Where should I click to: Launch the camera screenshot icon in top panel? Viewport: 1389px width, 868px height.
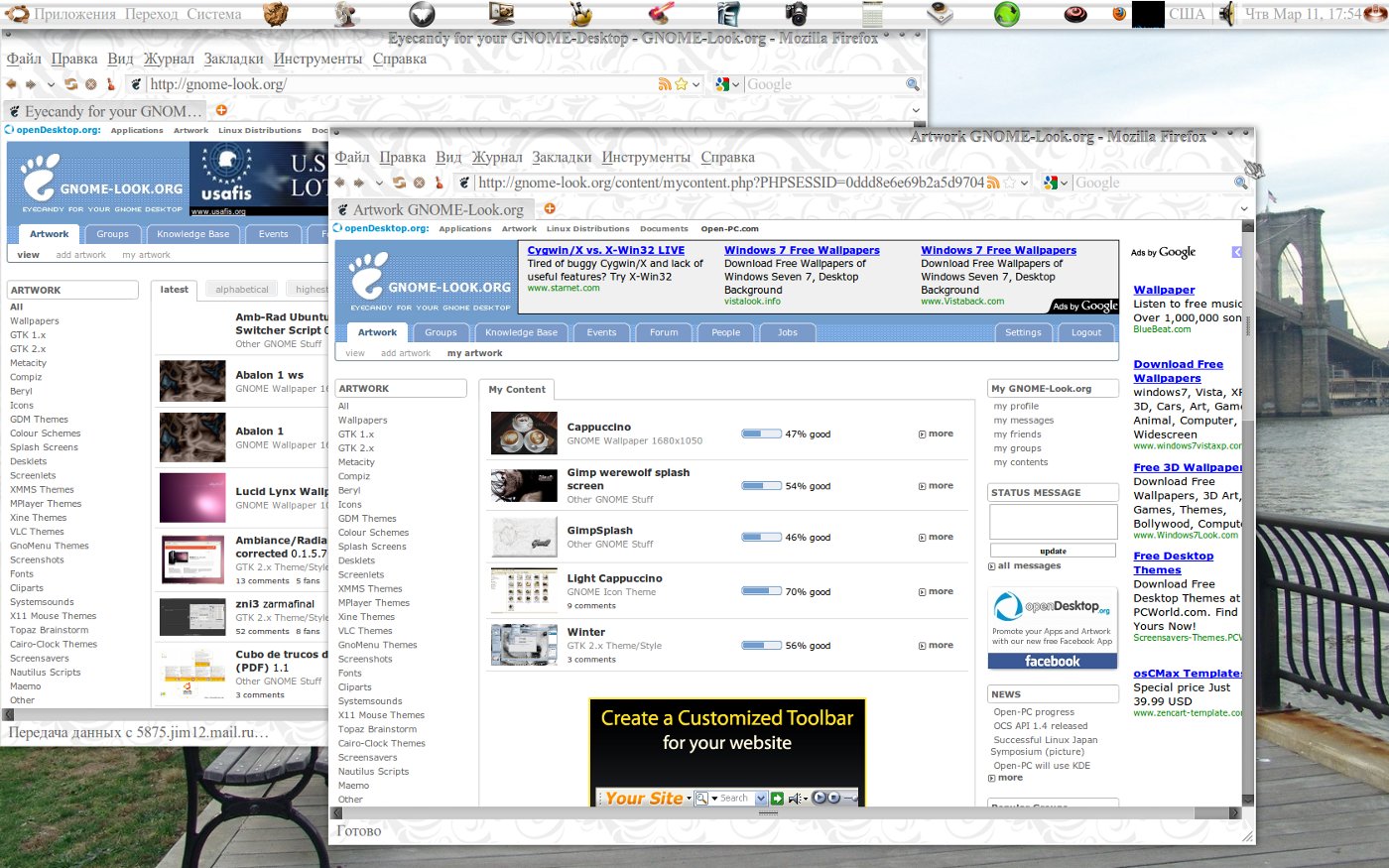[x=797, y=14]
